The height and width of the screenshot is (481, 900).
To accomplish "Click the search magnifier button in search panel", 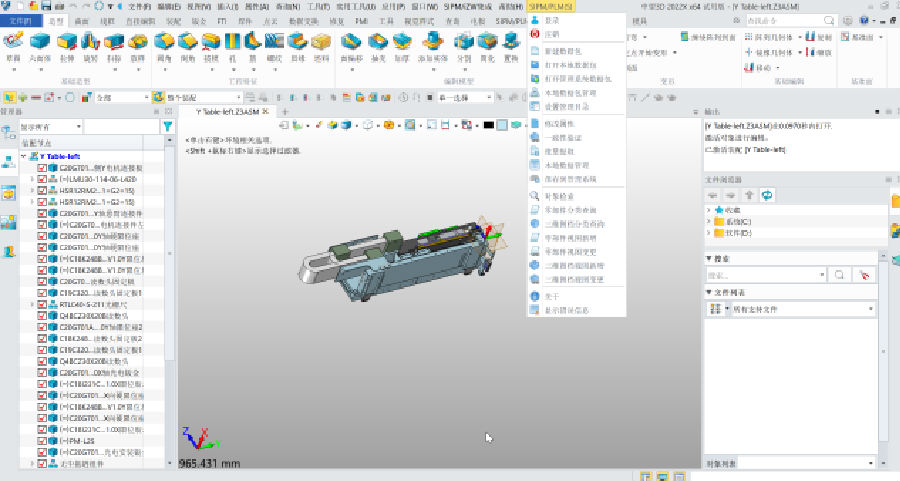I will tap(840, 273).
